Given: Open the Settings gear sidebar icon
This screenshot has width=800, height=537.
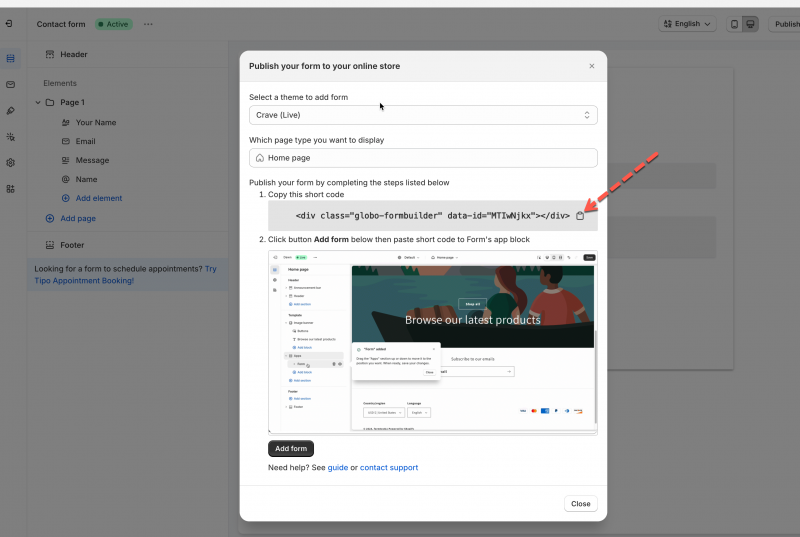Looking at the screenshot, I should coord(10,163).
